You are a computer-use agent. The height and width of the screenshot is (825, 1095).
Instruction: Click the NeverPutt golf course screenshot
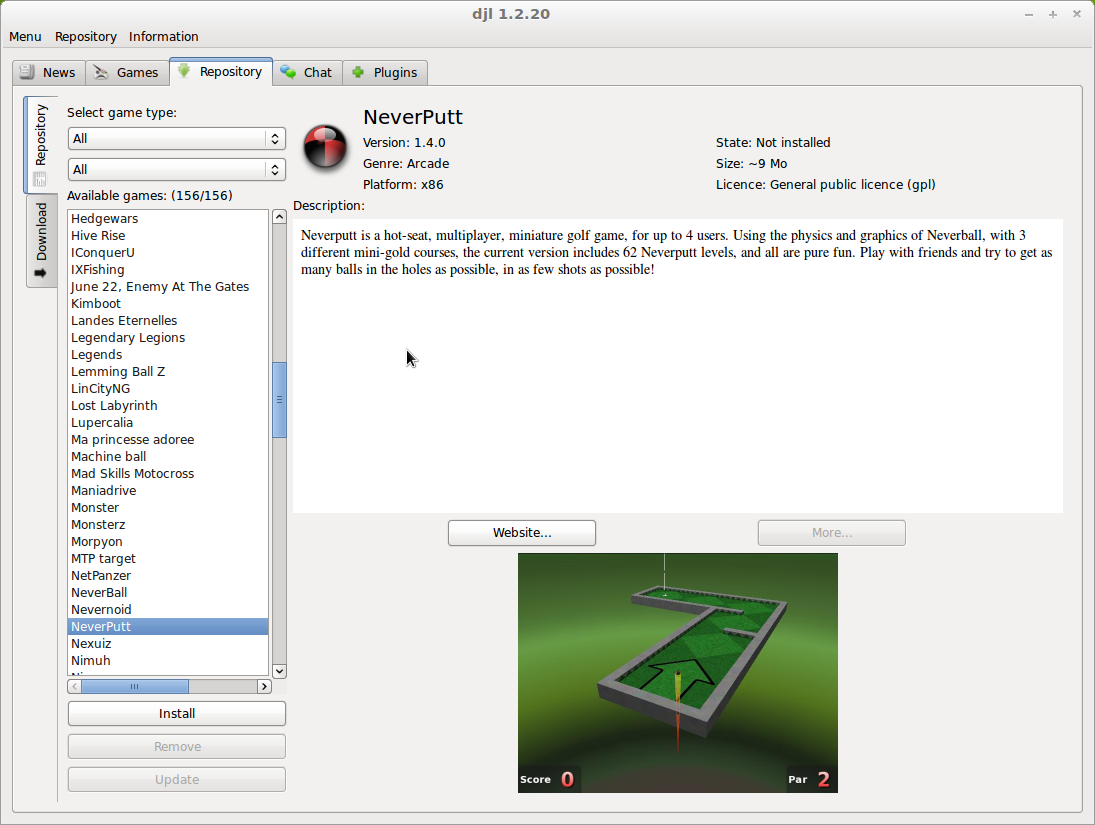tap(677, 672)
